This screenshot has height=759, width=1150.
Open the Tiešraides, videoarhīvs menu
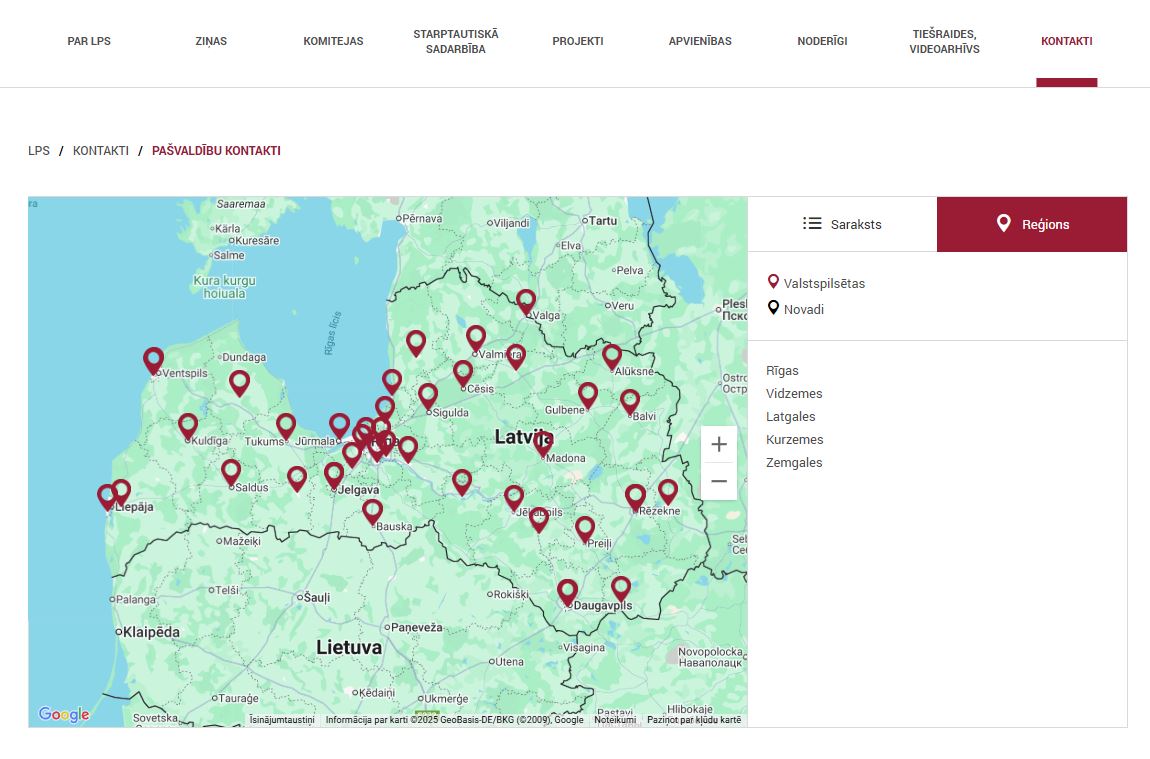pos(944,41)
